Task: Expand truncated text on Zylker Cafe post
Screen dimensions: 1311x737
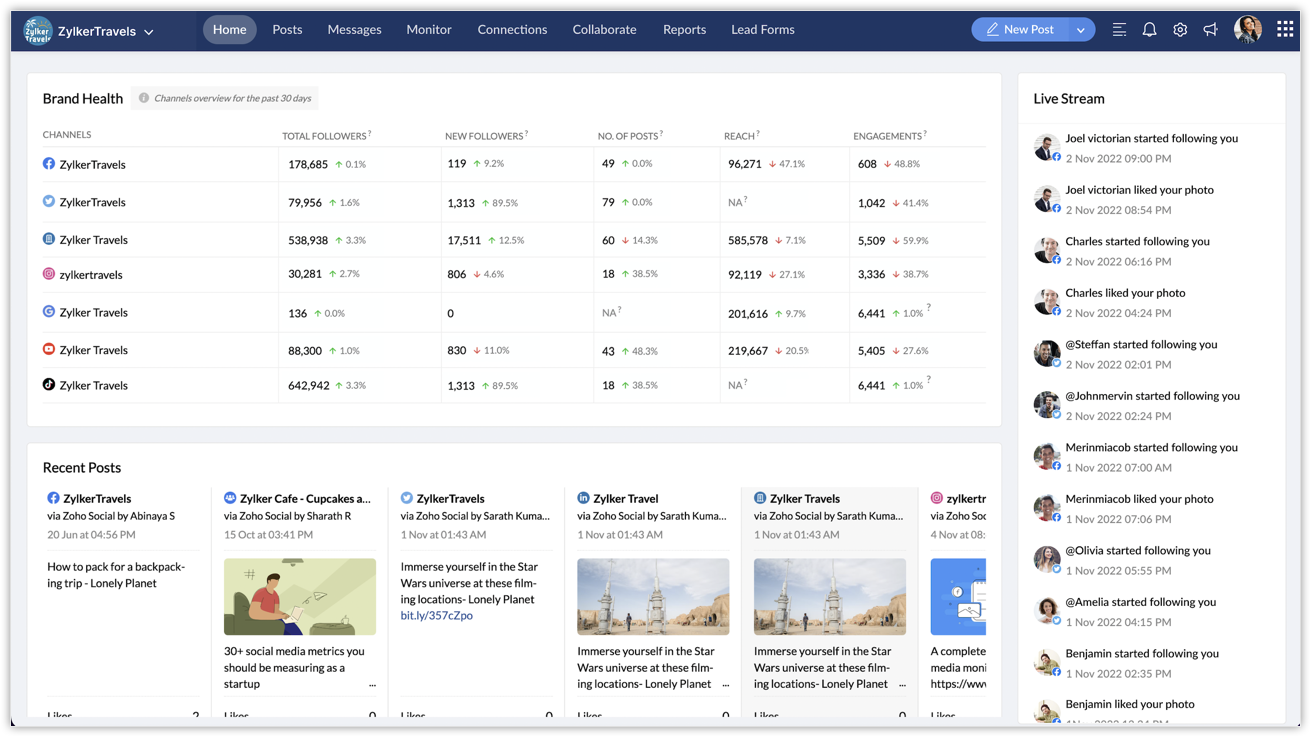Action: click(x=372, y=685)
